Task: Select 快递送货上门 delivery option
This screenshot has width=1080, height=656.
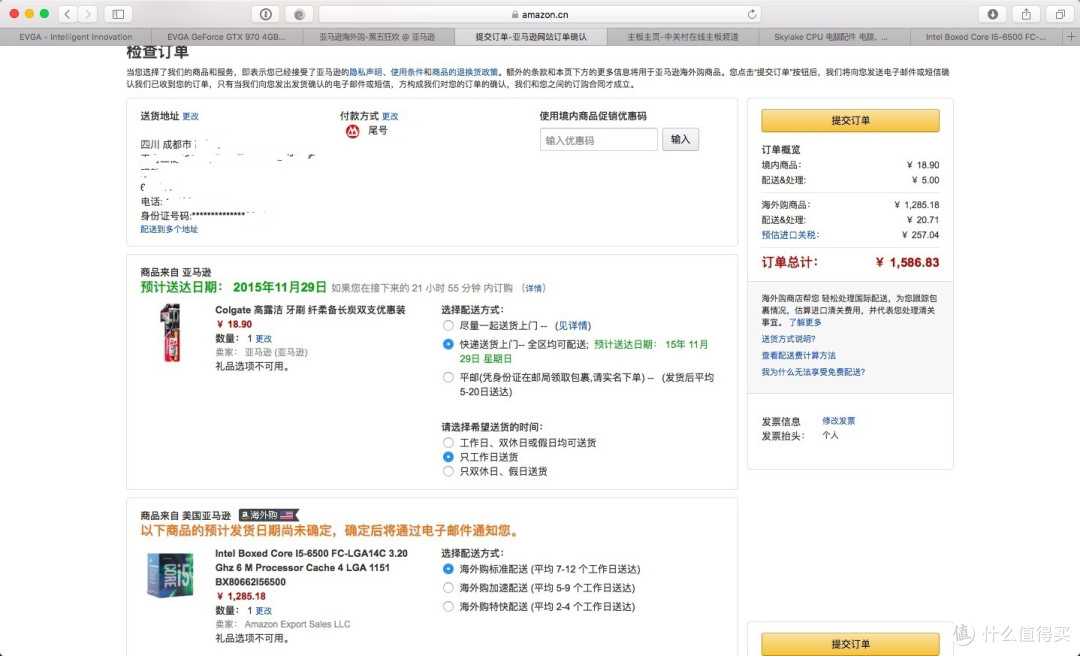Action: coord(448,344)
